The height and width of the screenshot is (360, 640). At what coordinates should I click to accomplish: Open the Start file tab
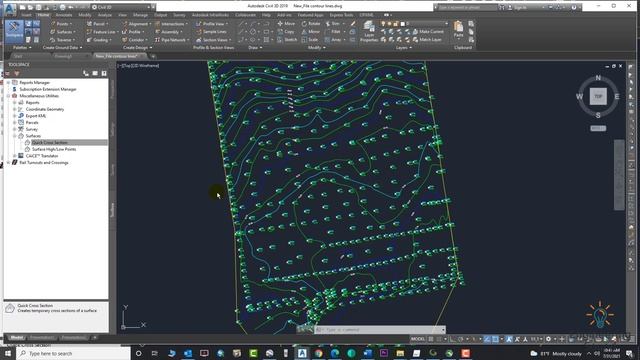[18, 56]
